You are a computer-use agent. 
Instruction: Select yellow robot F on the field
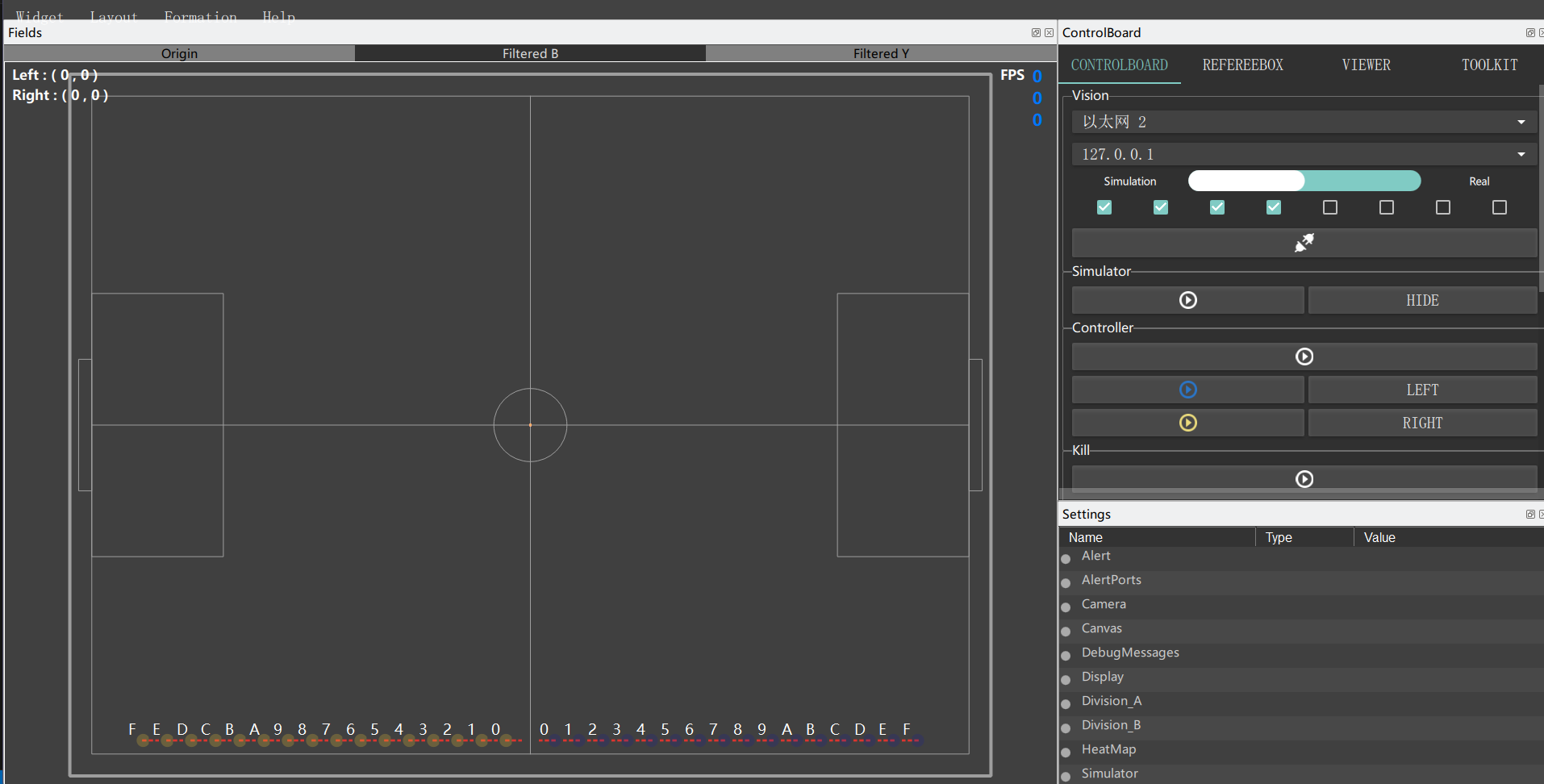pyautogui.click(x=143, y=740)
